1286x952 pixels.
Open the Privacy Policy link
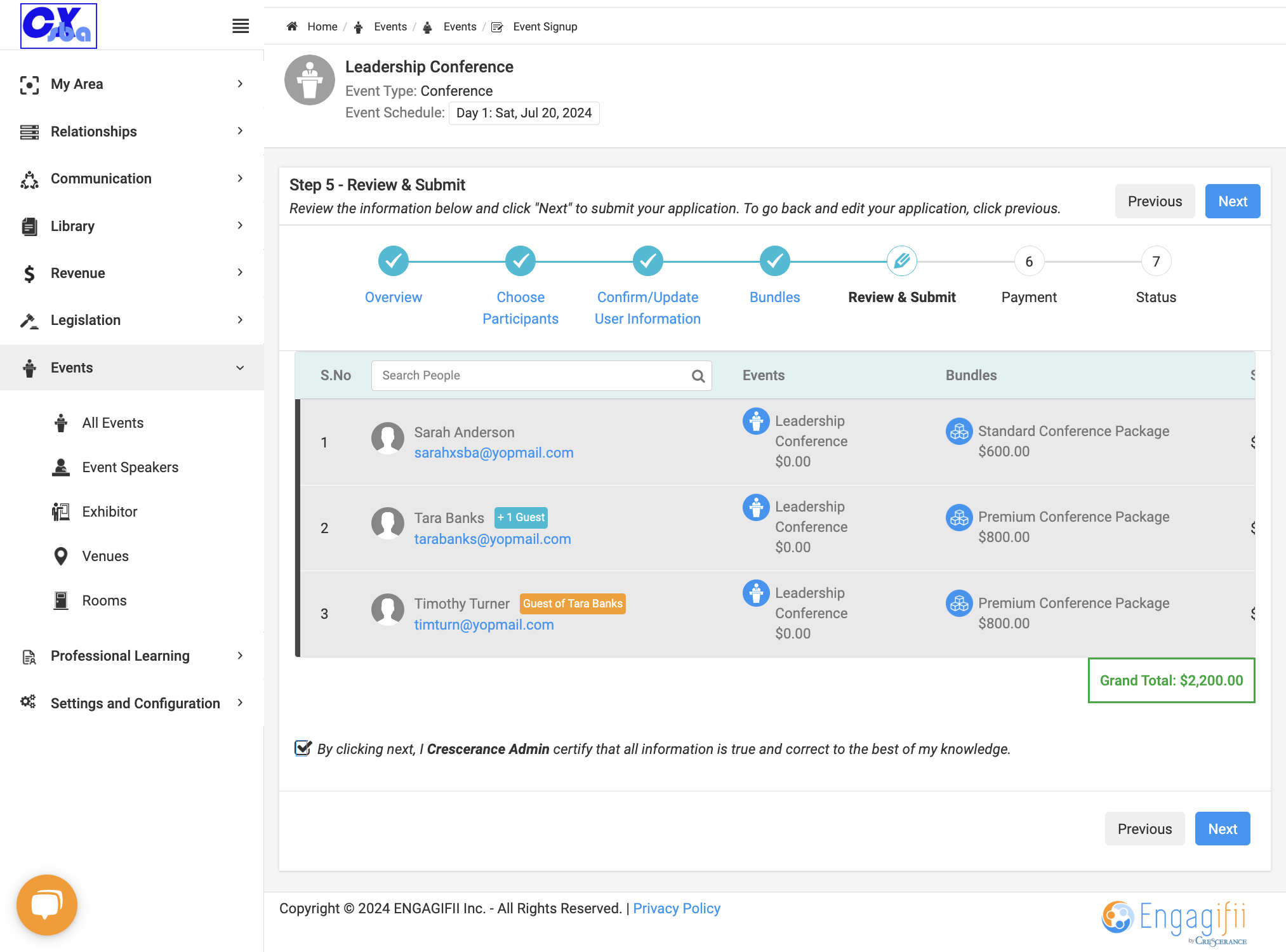[677, 908]
